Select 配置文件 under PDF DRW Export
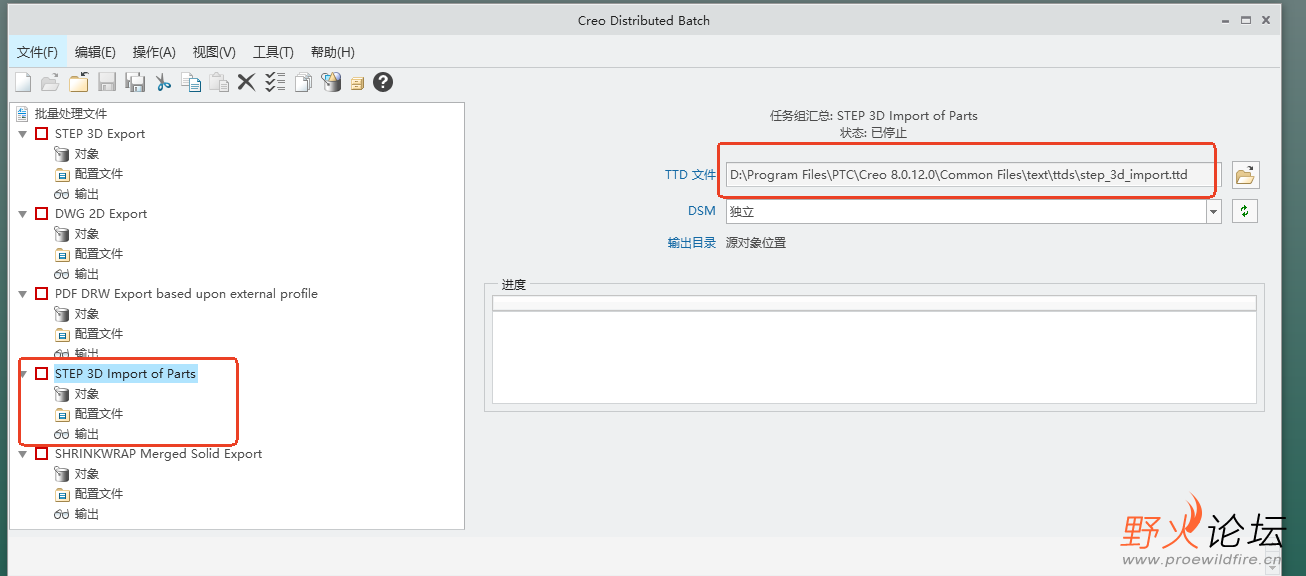 point(99,334)
